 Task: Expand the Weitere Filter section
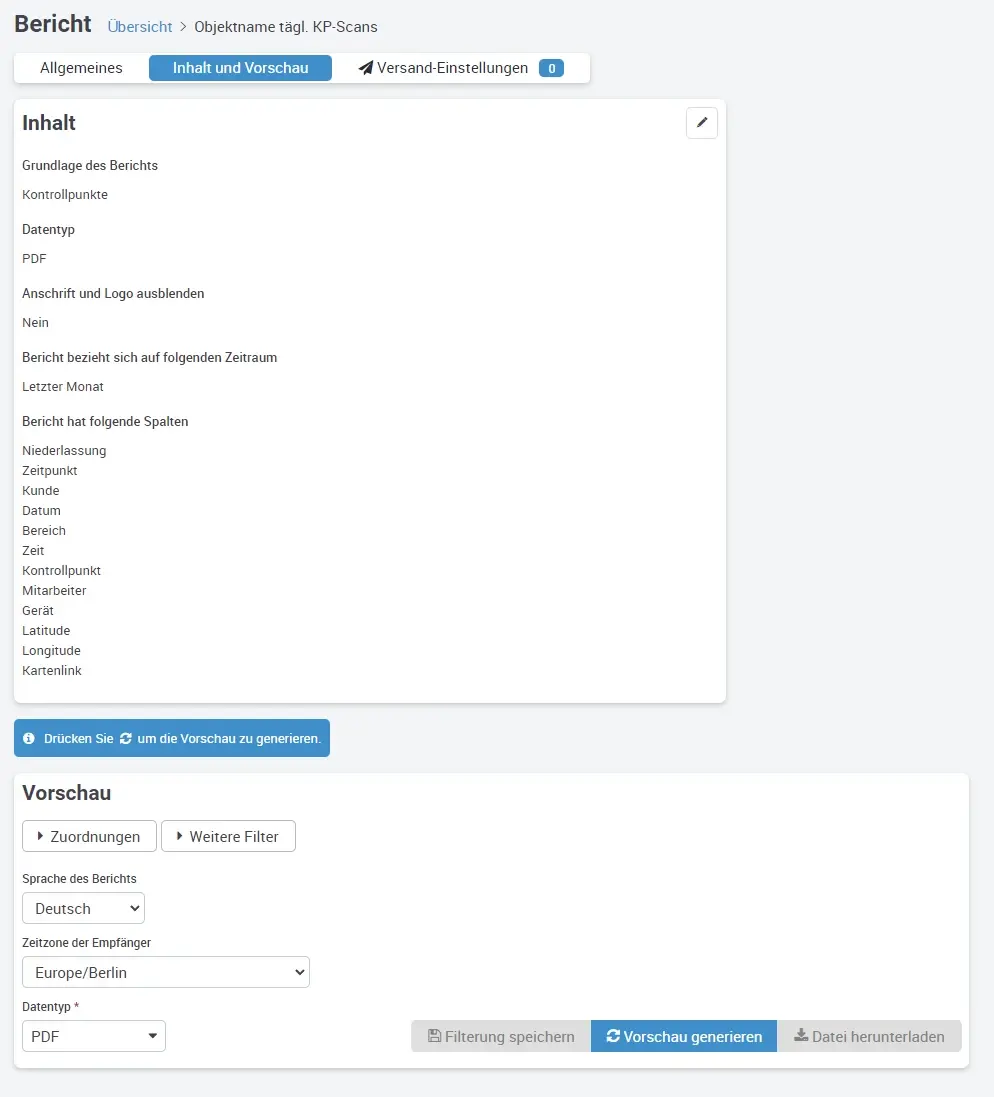click(x=228, y=836)
